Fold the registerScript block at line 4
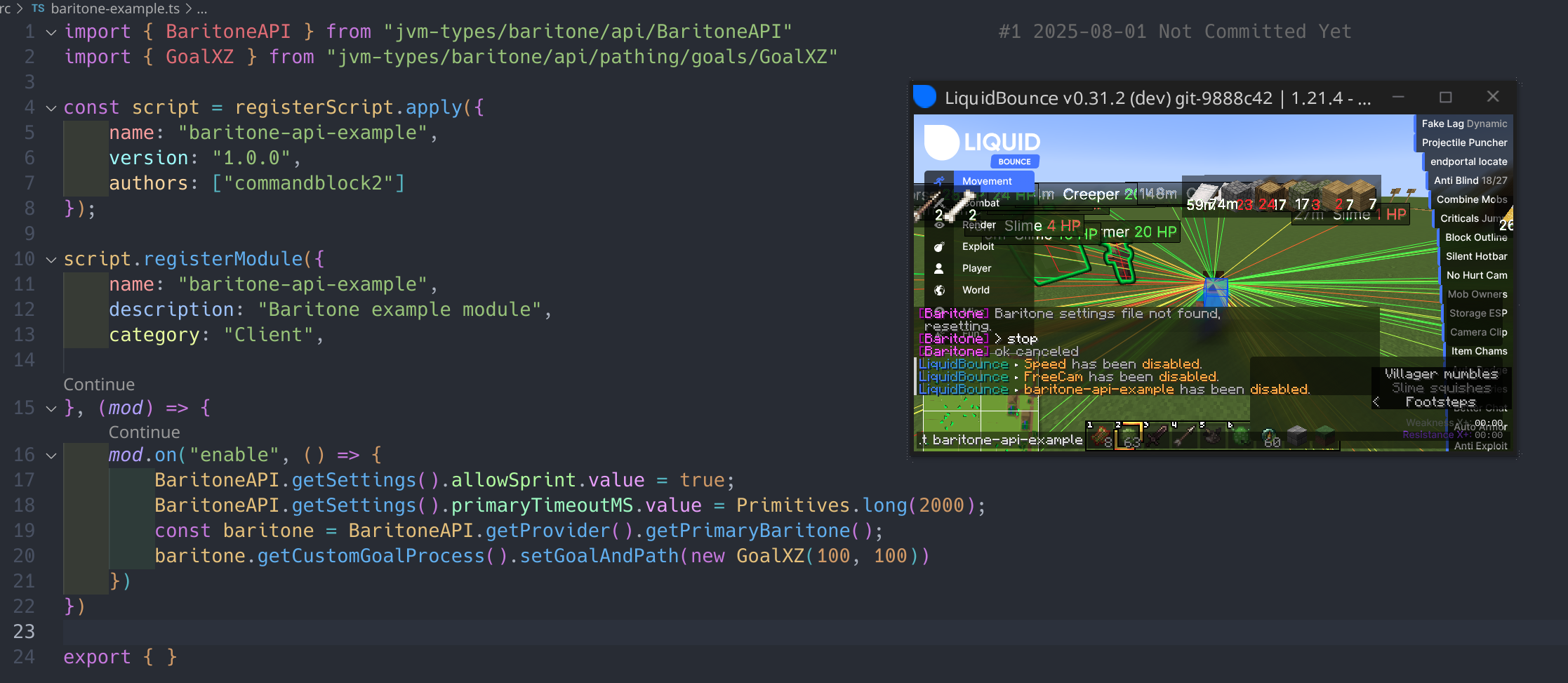The height and width of the screenshot is (683, 1568). [x=51, y=108]
